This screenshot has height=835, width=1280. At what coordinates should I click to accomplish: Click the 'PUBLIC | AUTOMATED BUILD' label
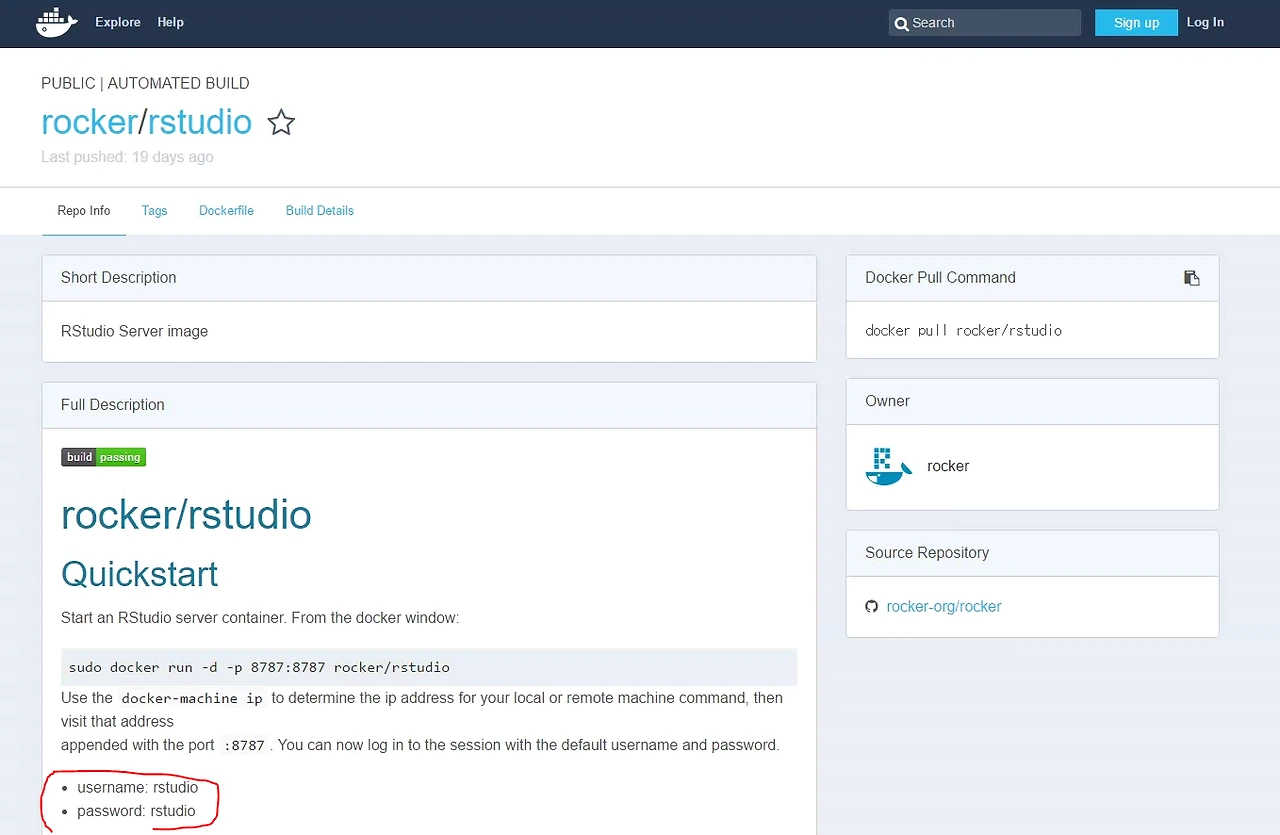pyautogui.click(x=145, y=83)
